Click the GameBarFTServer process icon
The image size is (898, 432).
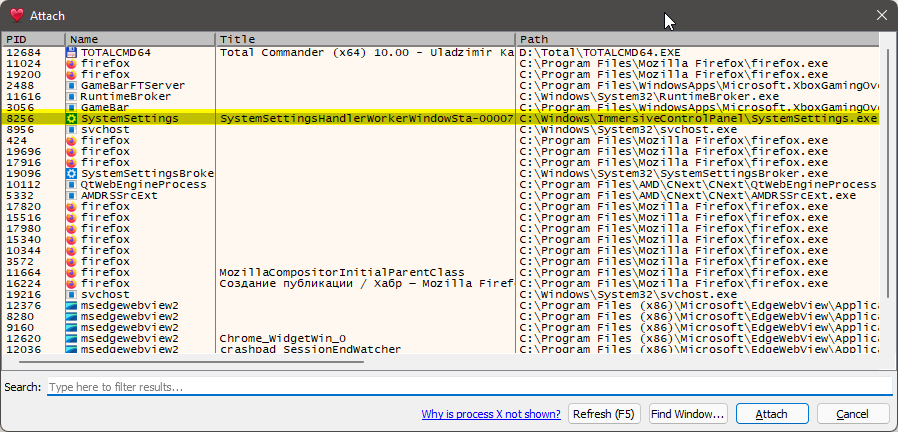[72, 85]
